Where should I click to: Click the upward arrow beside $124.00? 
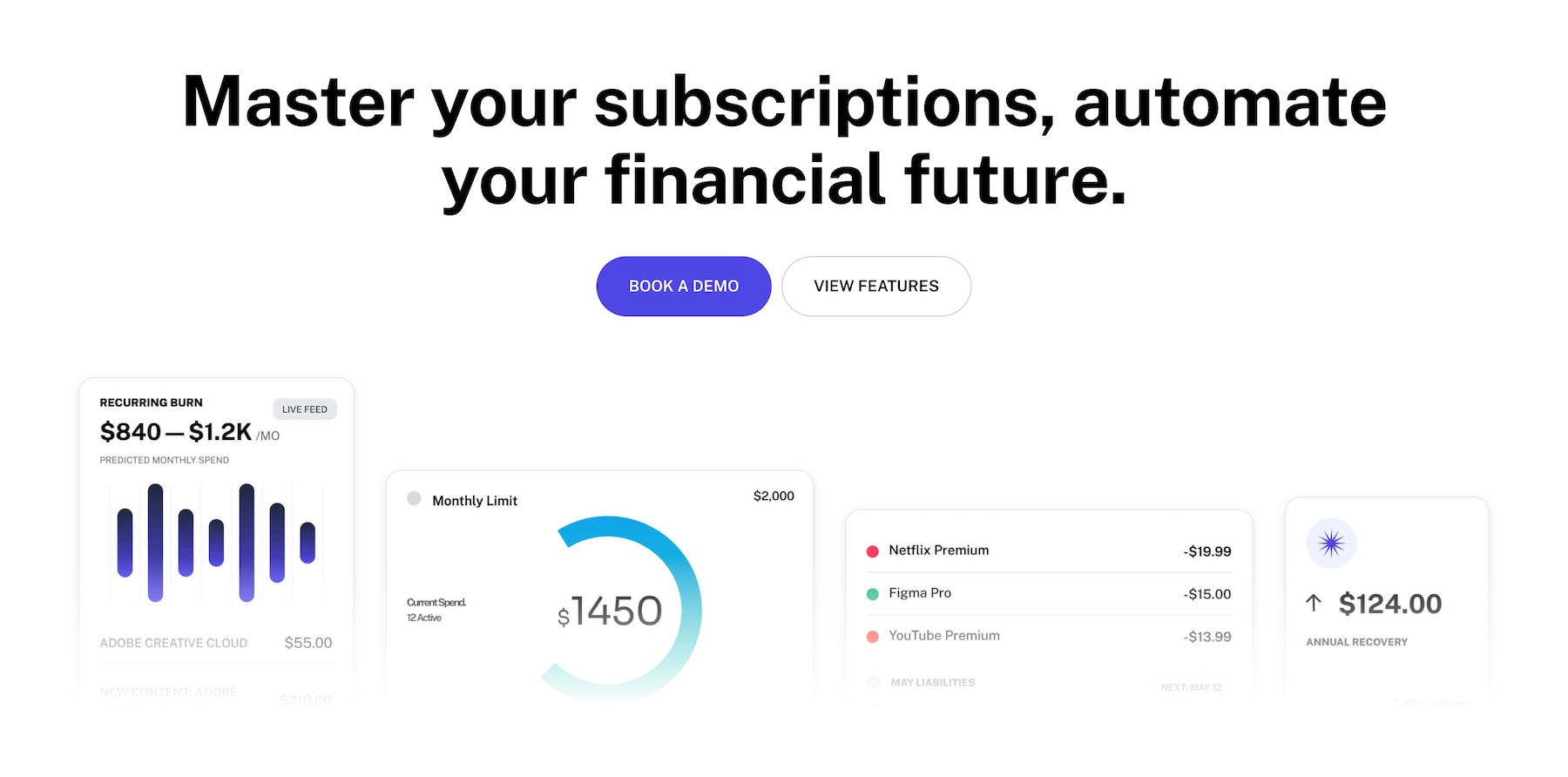pos(1314,603)
